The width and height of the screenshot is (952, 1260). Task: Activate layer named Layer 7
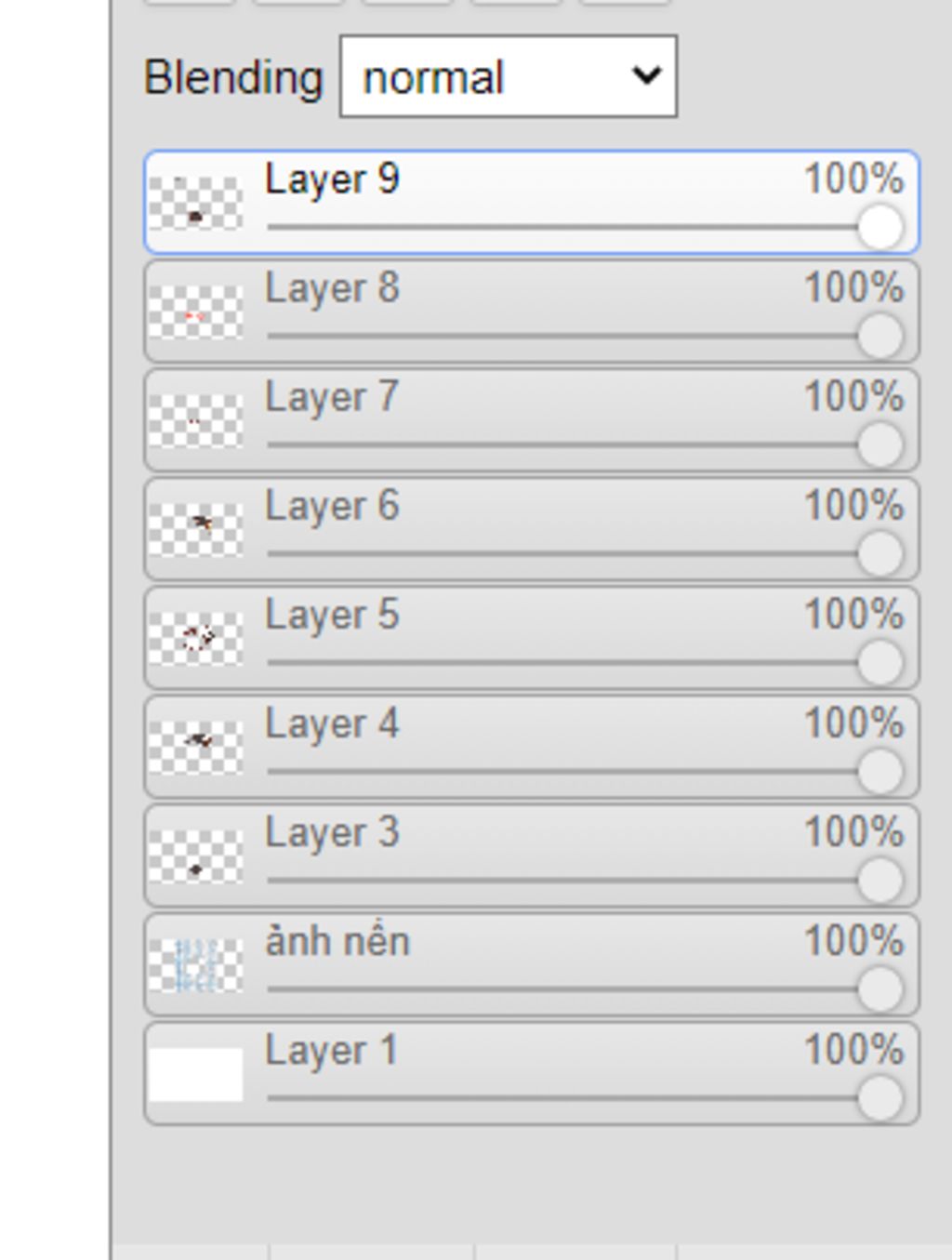click(531, 420)
